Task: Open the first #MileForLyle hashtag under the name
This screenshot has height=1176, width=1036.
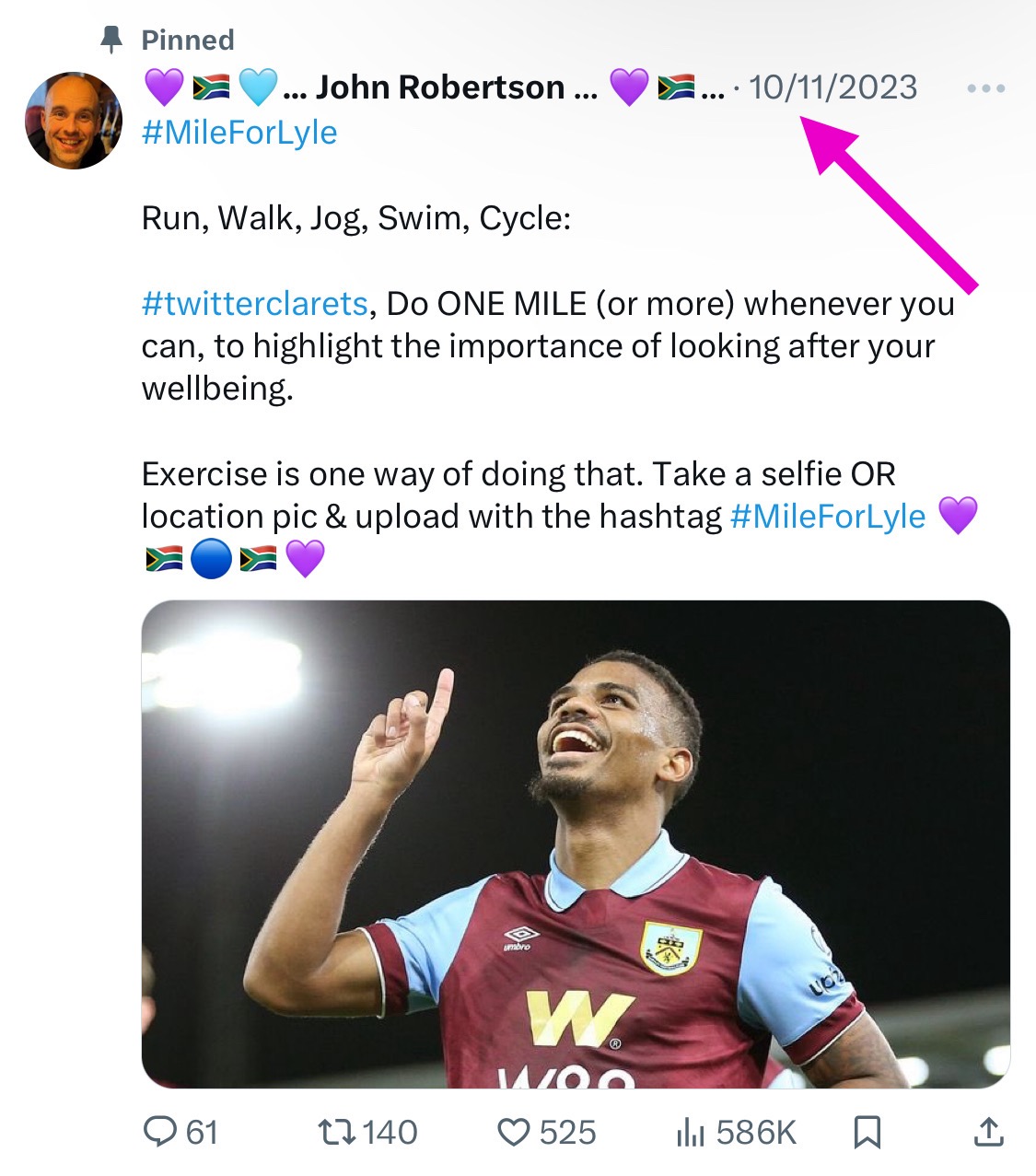Action: click(x=239, y=133)
